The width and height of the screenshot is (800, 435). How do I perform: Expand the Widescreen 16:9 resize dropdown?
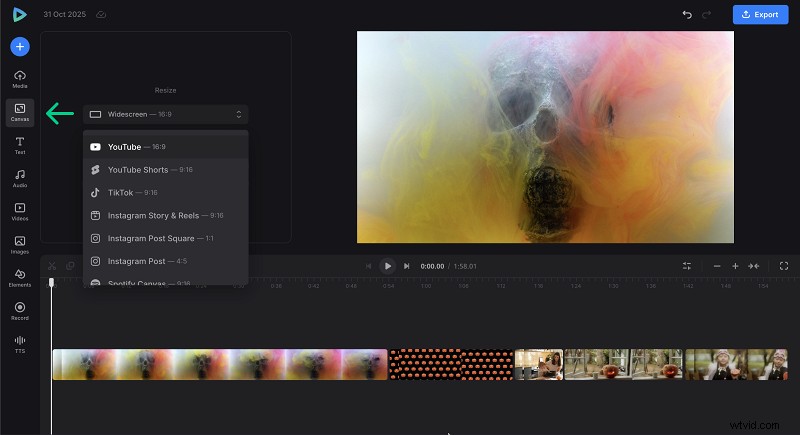[x=165, y=114]
